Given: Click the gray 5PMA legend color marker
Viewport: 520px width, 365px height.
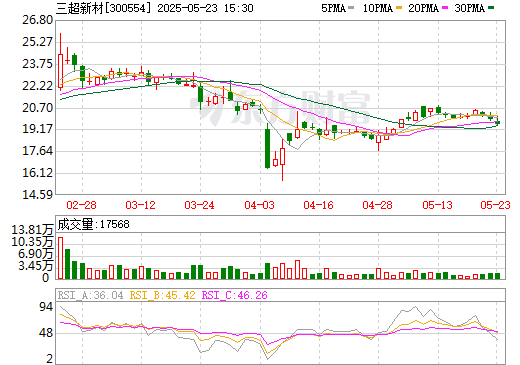Looking at the screenshot, I should pyautogui.click(x=351, y=8).
